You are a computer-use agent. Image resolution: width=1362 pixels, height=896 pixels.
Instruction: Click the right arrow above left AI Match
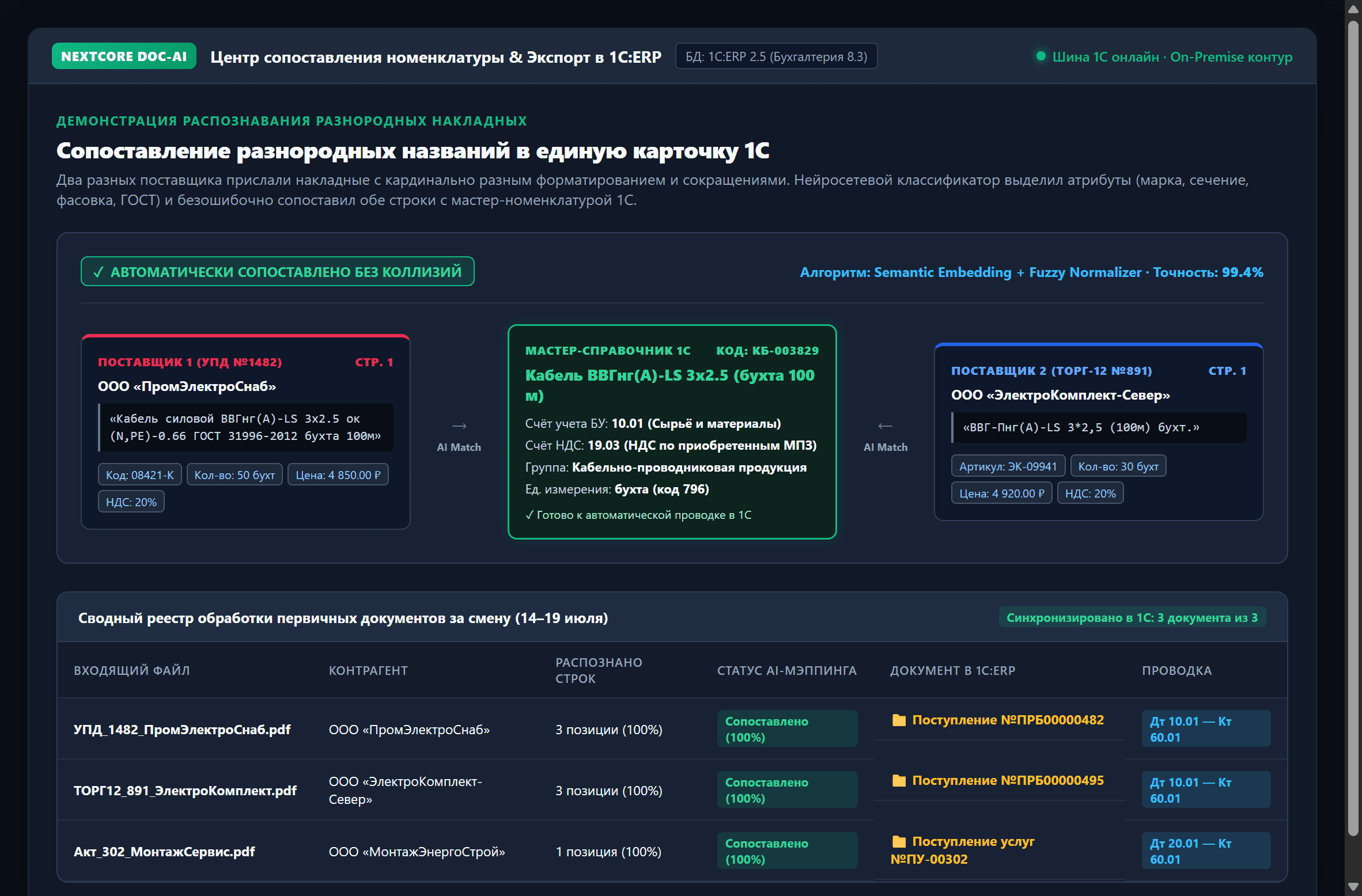(459, 426)
